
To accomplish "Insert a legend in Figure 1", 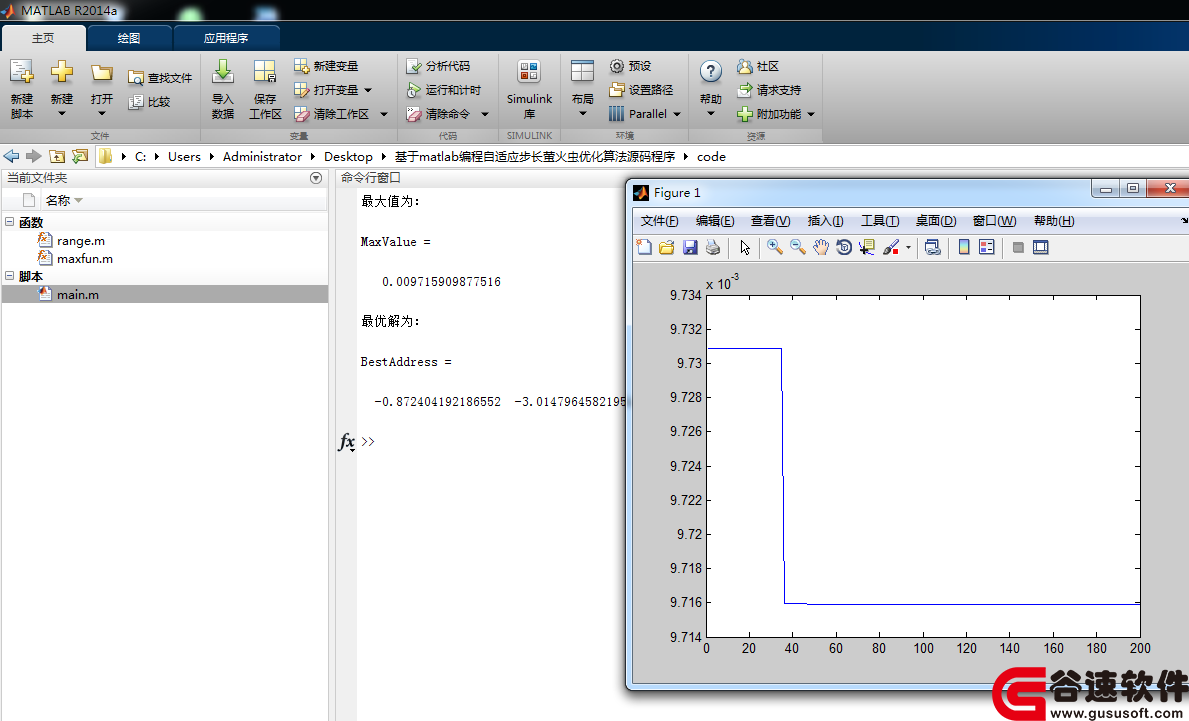I will click(x=987, y=247).
